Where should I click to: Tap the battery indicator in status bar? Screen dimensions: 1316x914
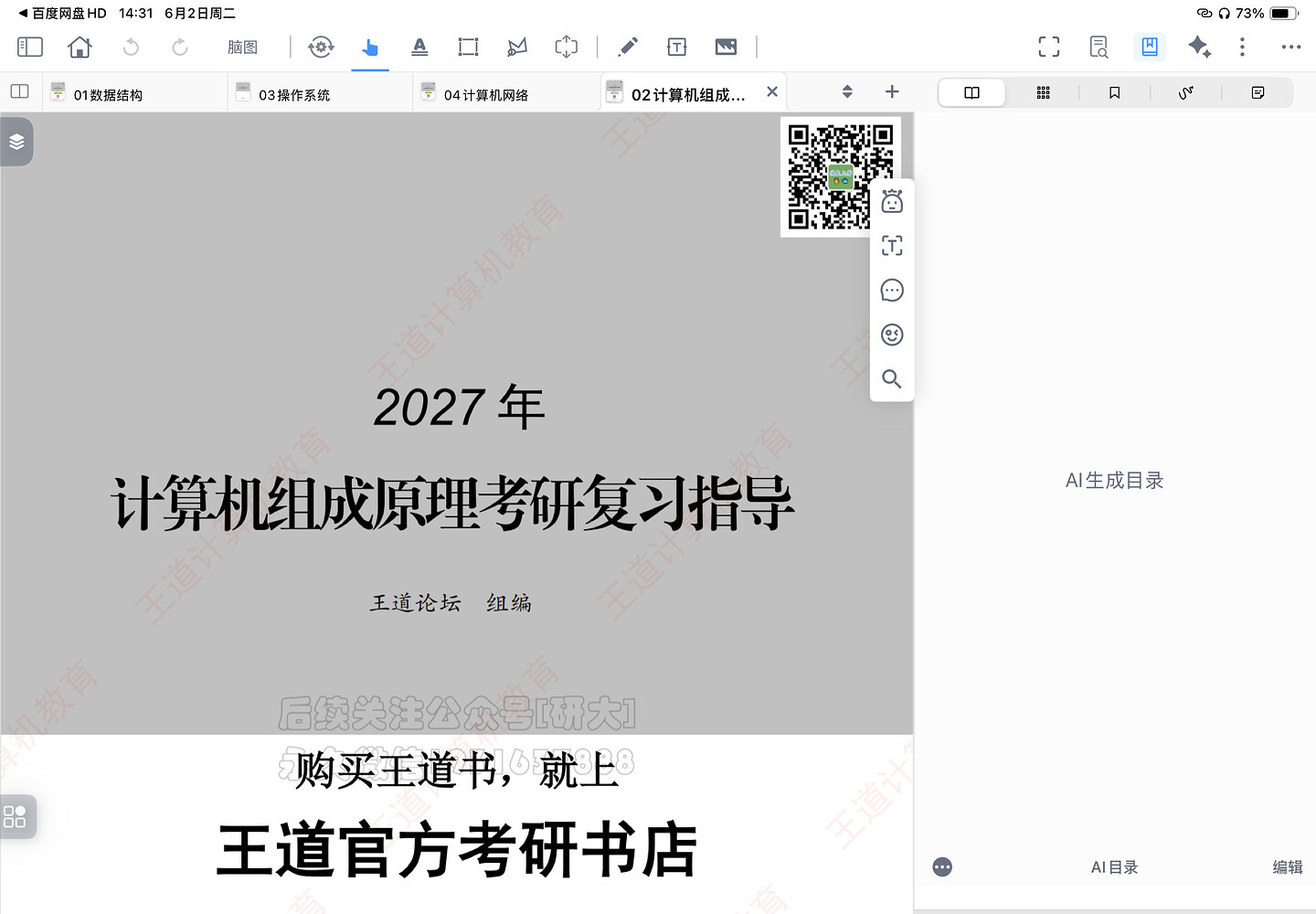coord(1284,14)
